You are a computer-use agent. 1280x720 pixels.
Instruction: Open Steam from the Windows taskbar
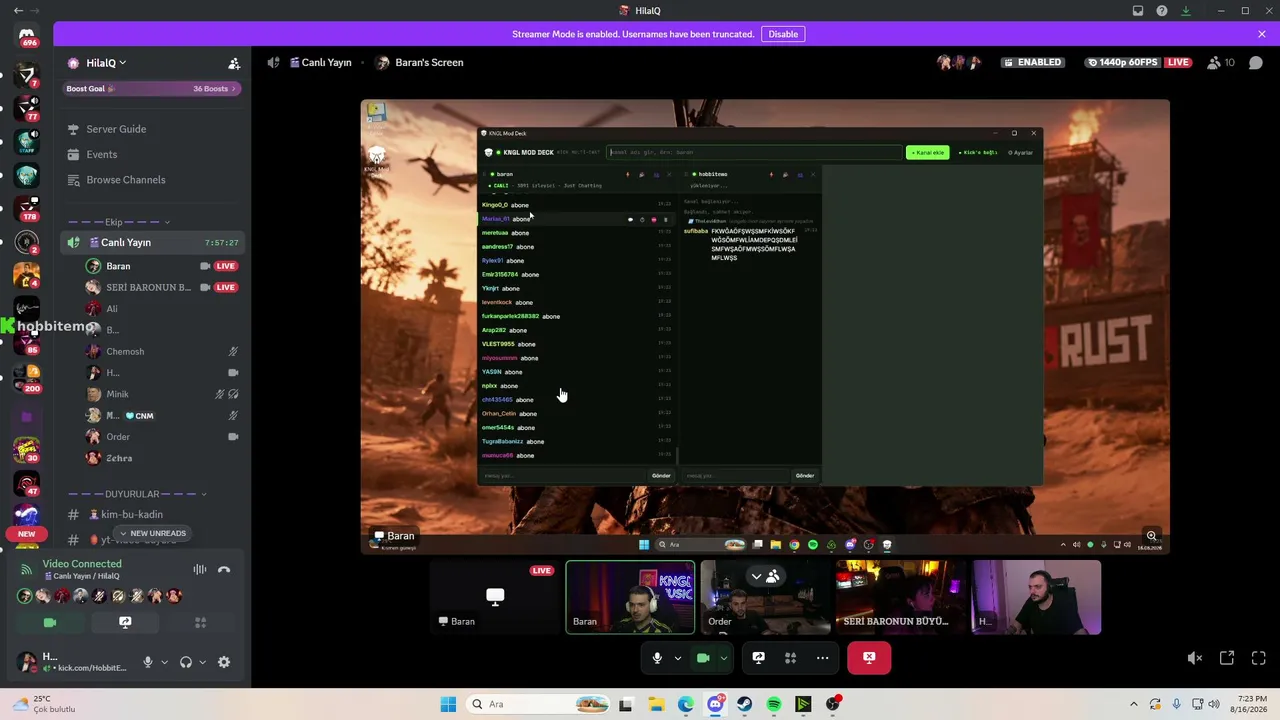745,704
